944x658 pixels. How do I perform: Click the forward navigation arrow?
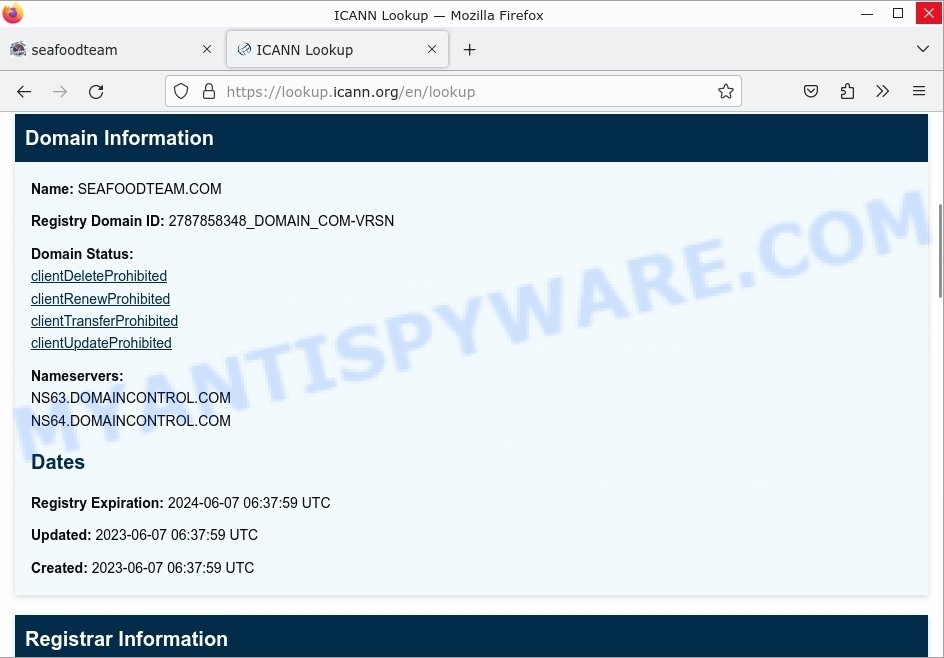tap(60, 92)
